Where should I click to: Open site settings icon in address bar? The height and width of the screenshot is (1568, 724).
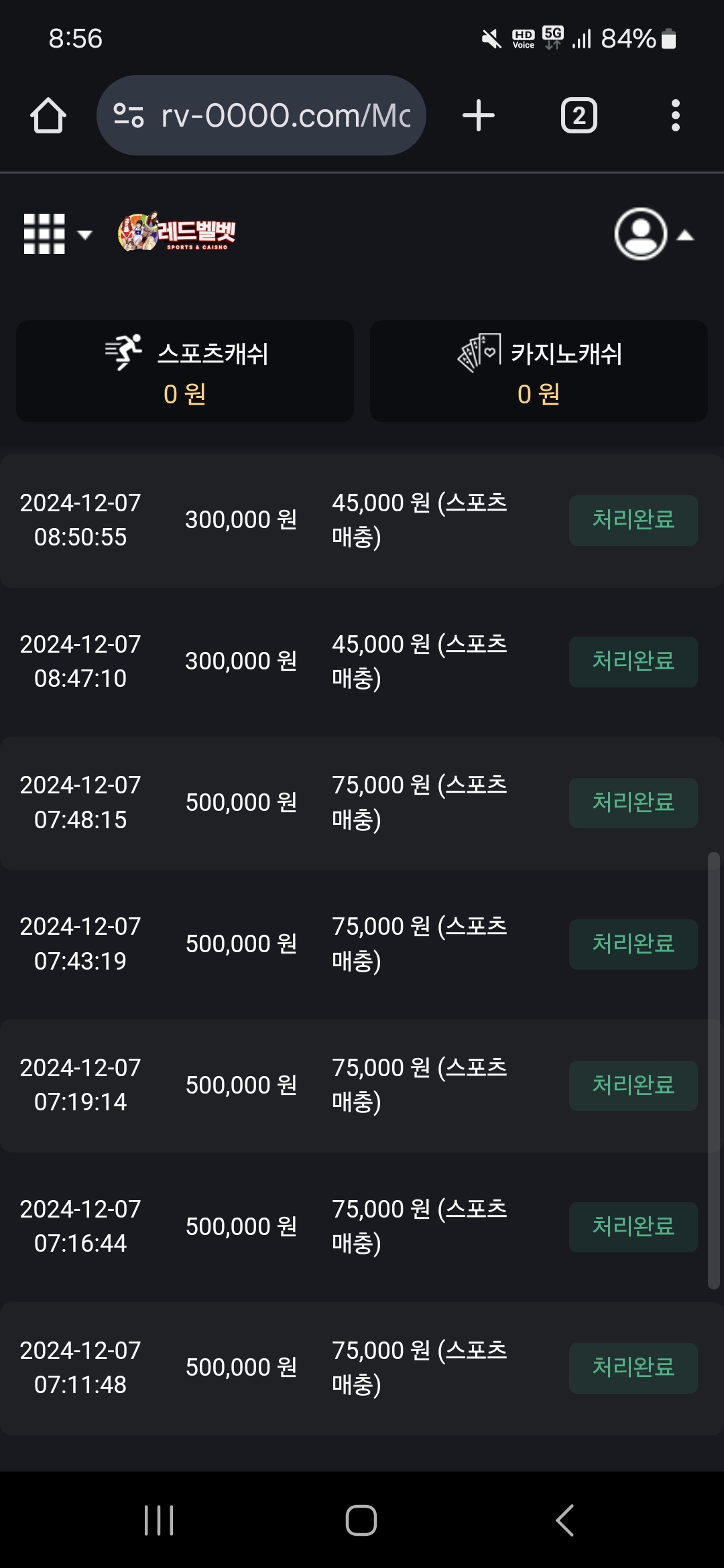tap(129, 116)
